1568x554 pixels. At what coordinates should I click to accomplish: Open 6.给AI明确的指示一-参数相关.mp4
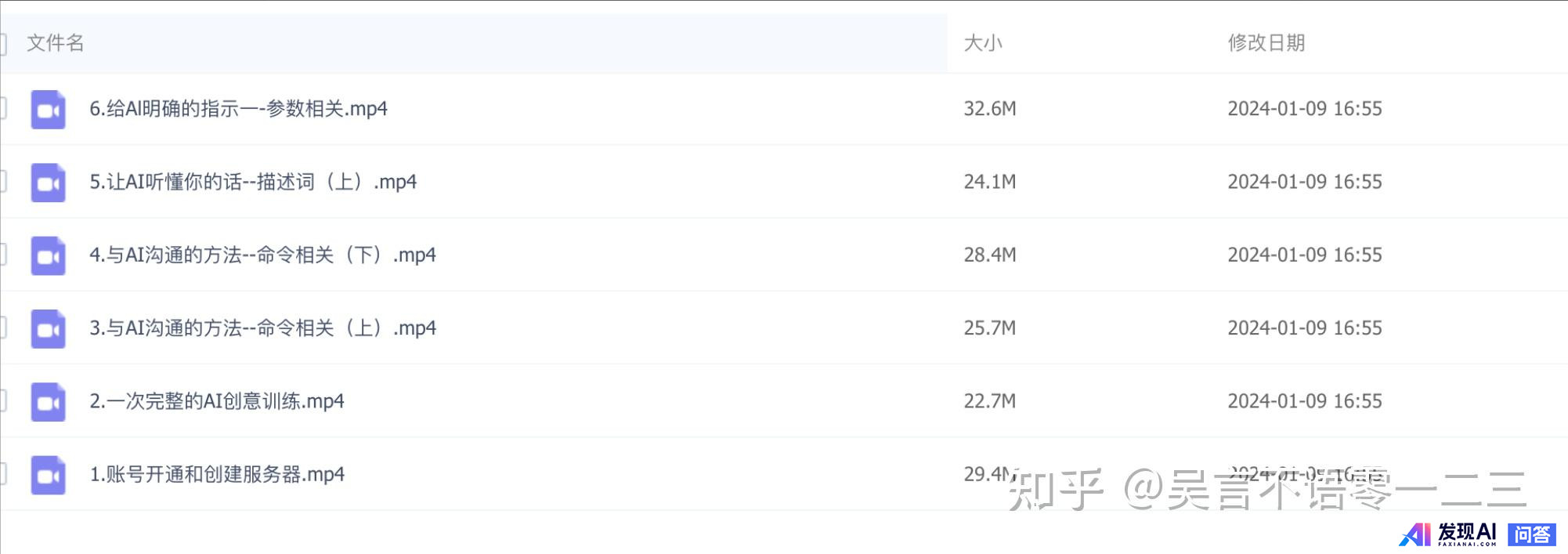pos(238,109)
